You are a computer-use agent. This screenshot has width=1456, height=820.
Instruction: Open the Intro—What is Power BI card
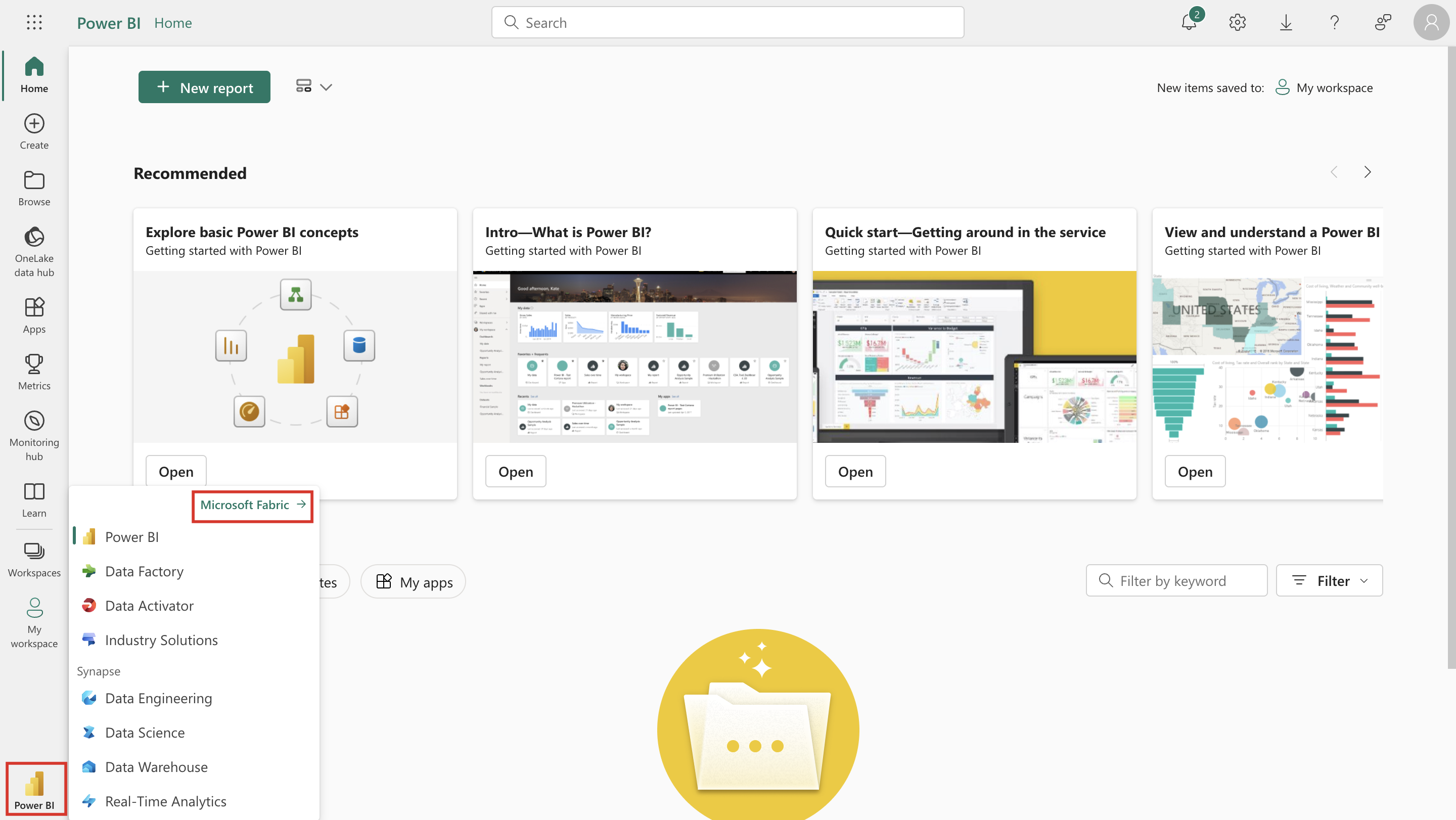tap(516, 471)
